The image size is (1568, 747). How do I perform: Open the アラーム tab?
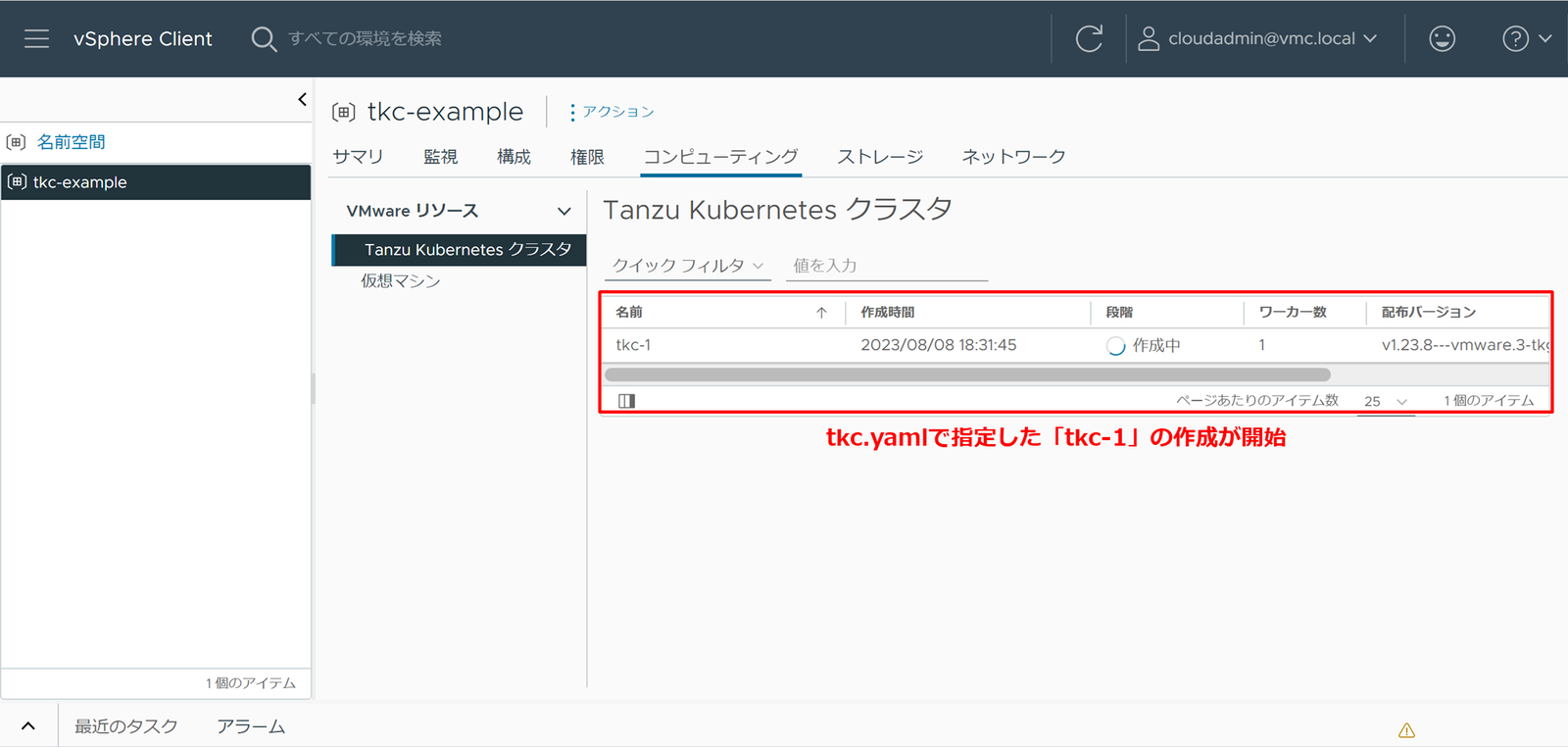pyautogui.click(x=251, y=726)
